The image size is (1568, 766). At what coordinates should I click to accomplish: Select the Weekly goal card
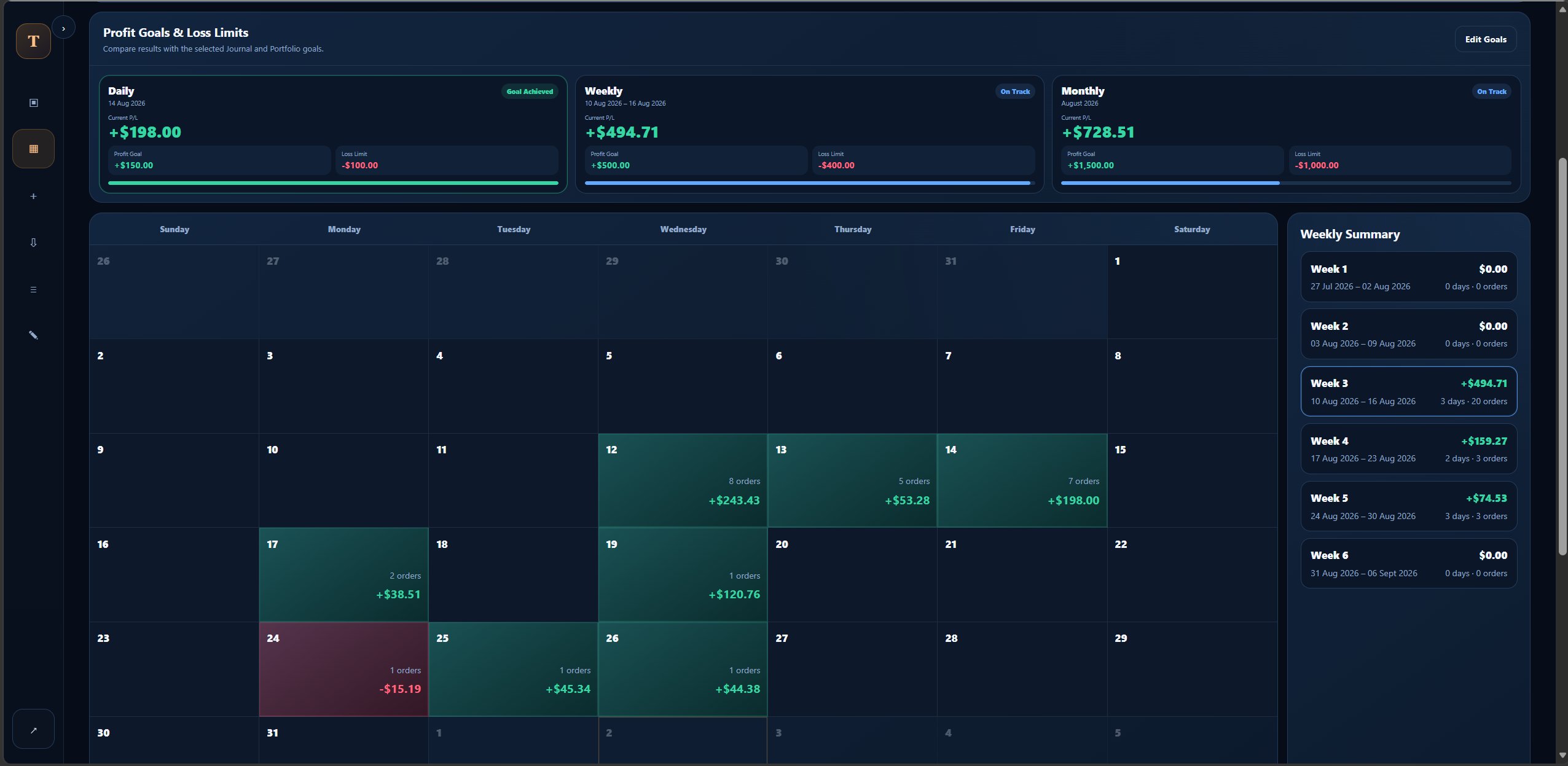point(809,134)
